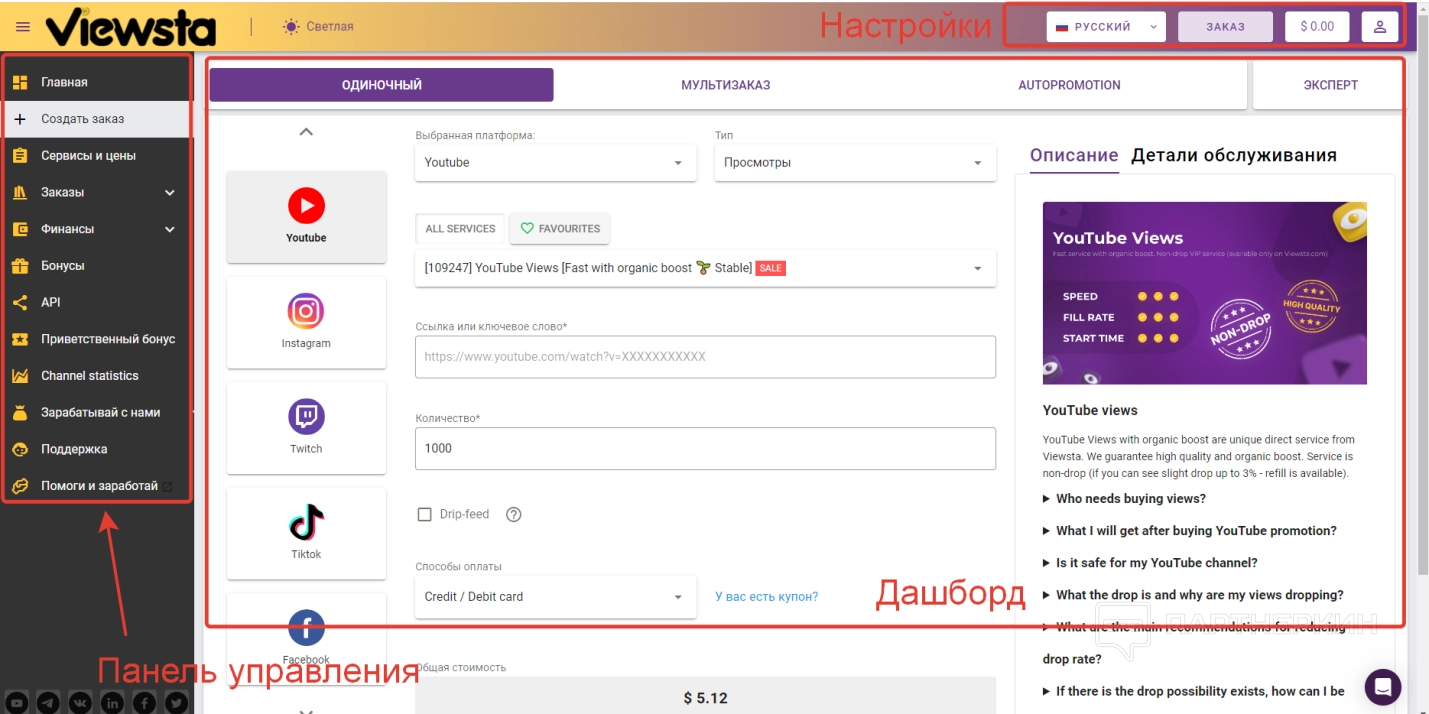
Task: Click the $ 5.12 total cost text
Action: coord(705,698)
